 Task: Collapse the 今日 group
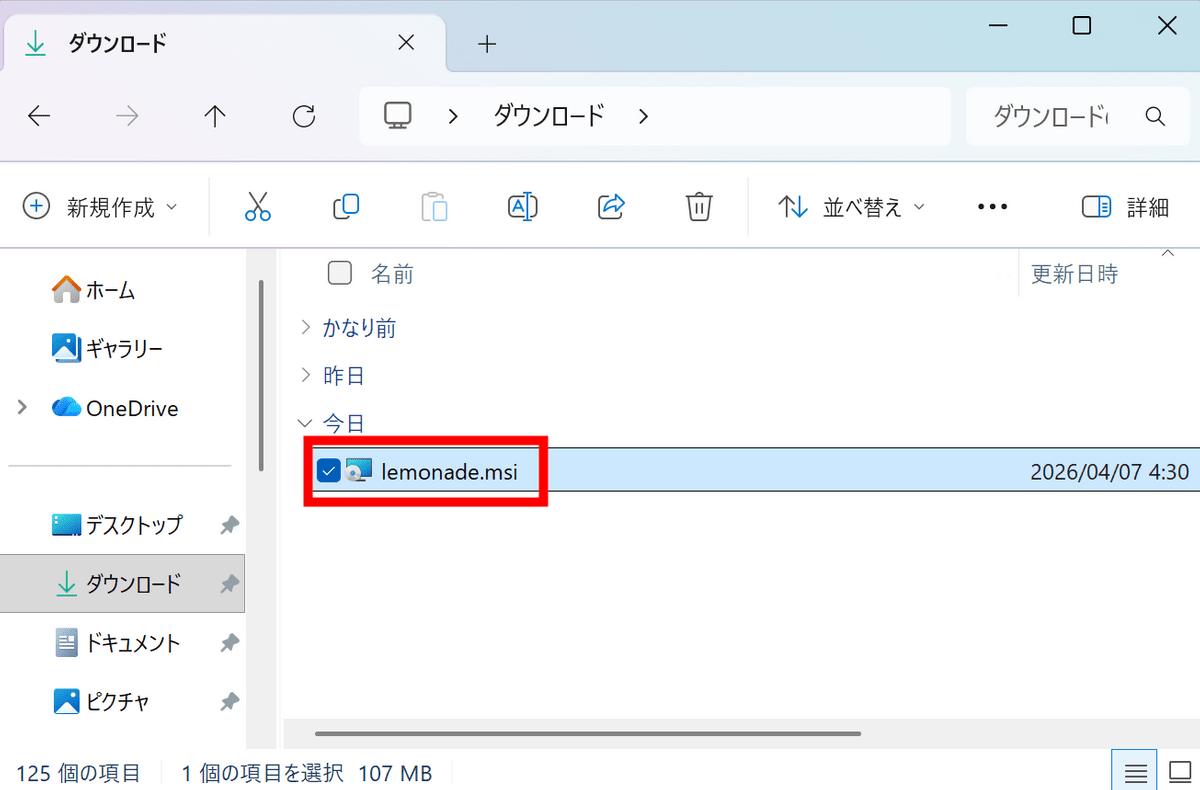pos(306,424)
